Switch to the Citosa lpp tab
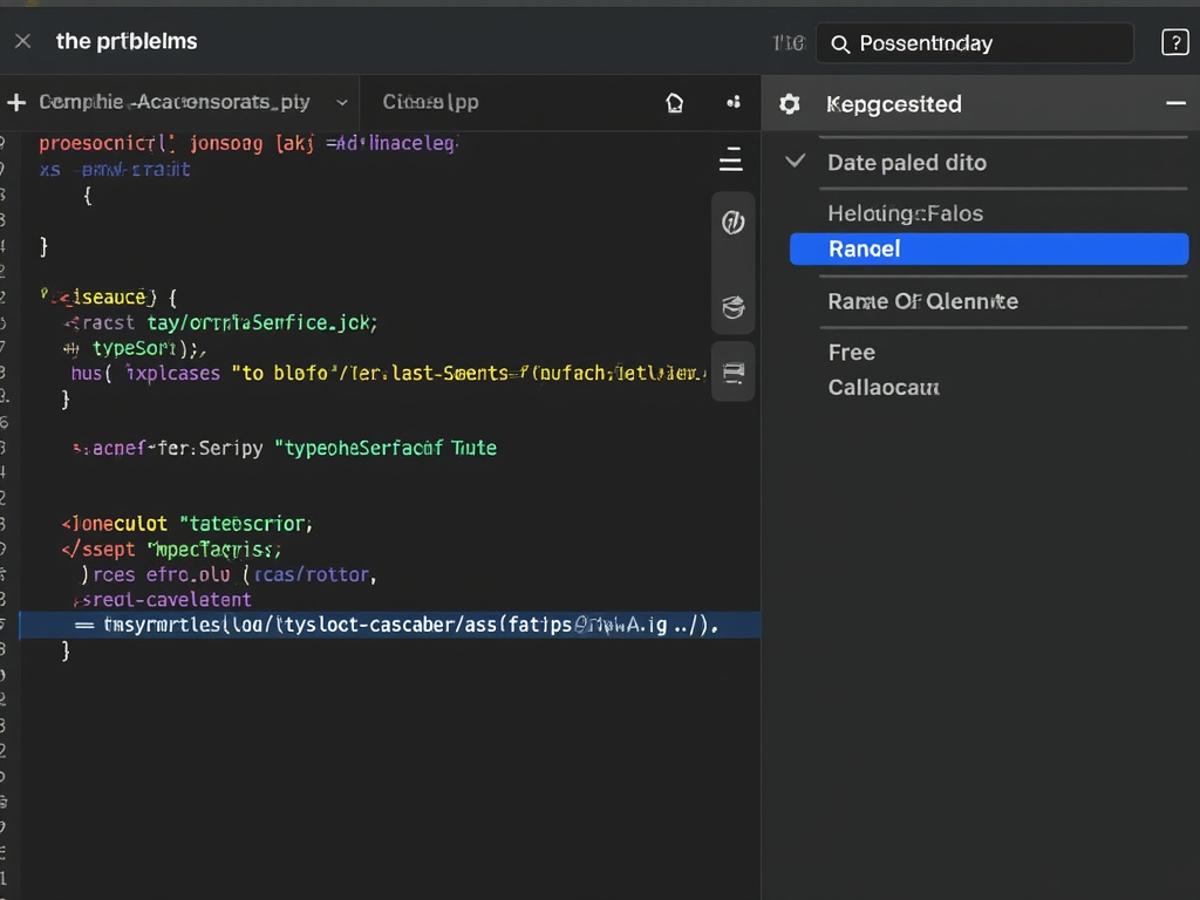The width and height of the screenshot is (1200, 900). [x=430, y=102]
